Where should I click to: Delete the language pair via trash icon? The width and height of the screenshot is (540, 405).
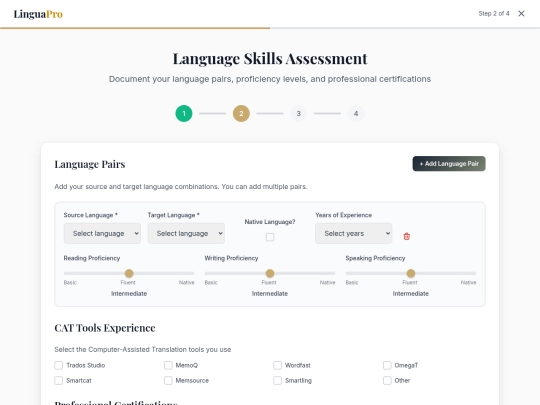tap(406, 236)
